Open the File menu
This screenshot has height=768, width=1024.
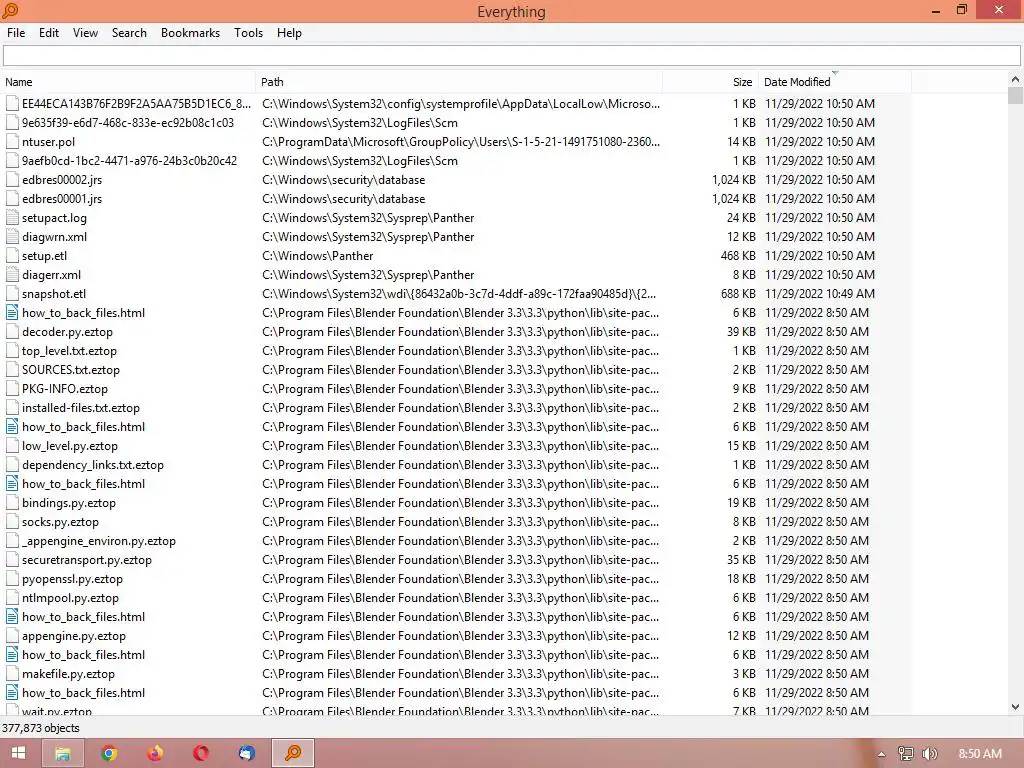coord(16,33)
